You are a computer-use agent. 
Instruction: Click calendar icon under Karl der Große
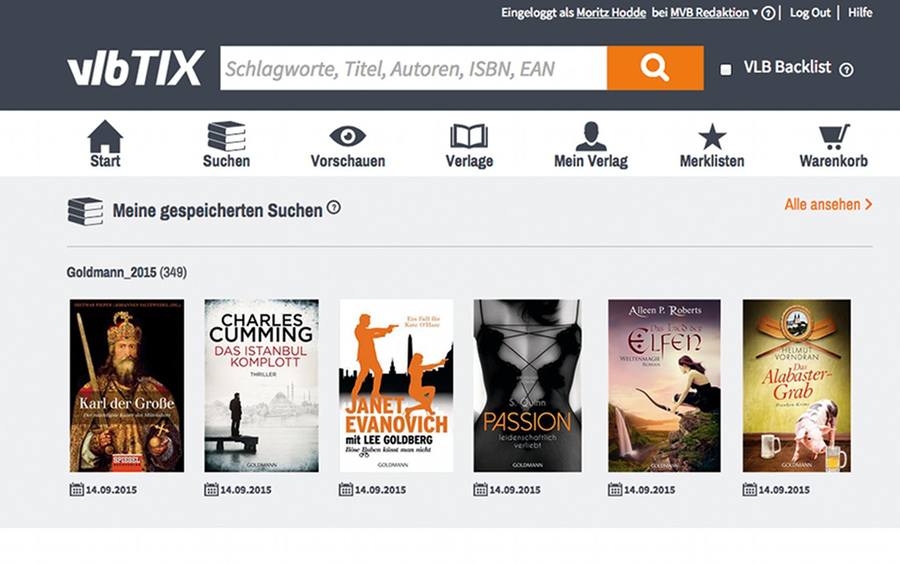click(76, 490)
